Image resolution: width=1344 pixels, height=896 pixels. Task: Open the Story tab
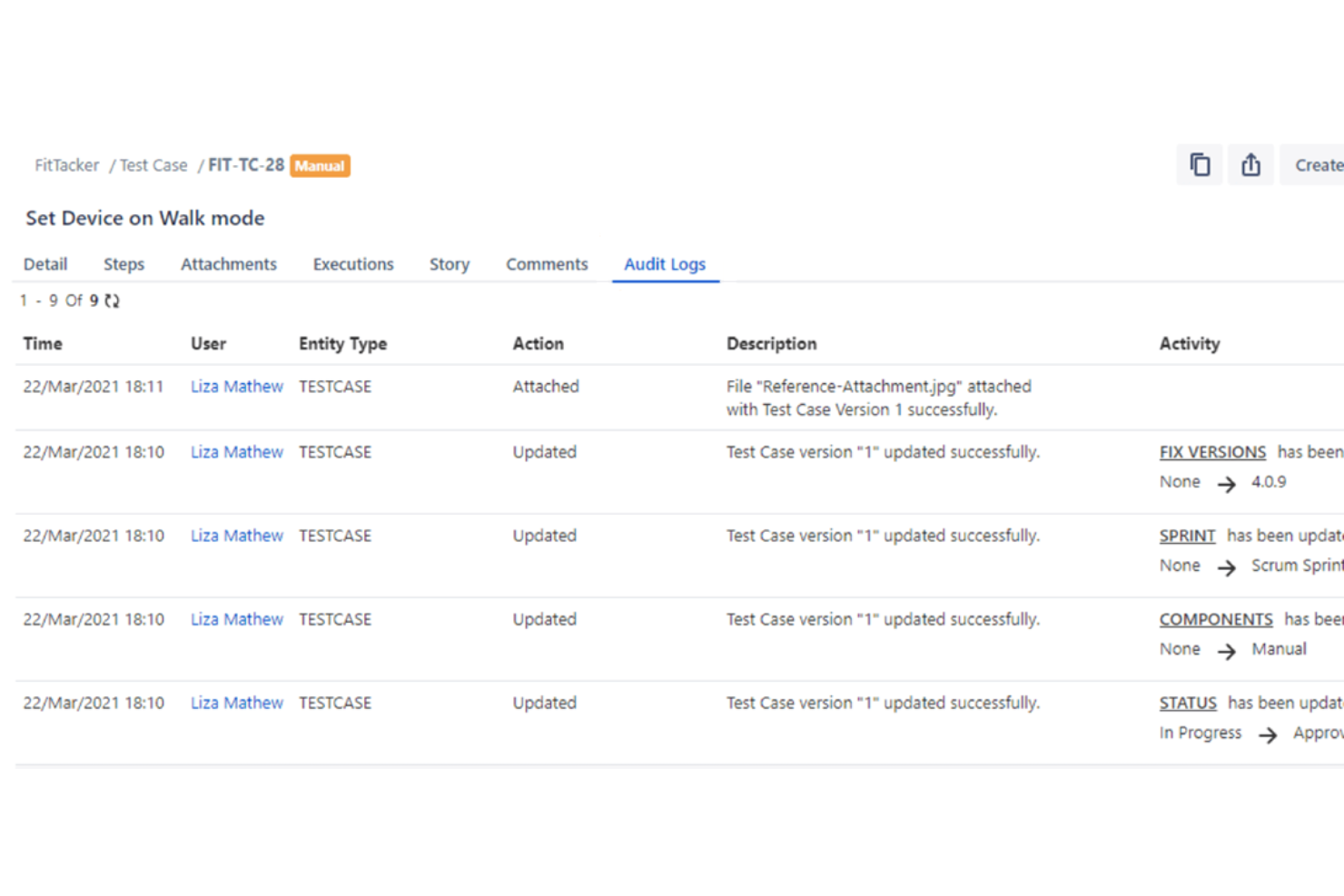coord(449,264)
